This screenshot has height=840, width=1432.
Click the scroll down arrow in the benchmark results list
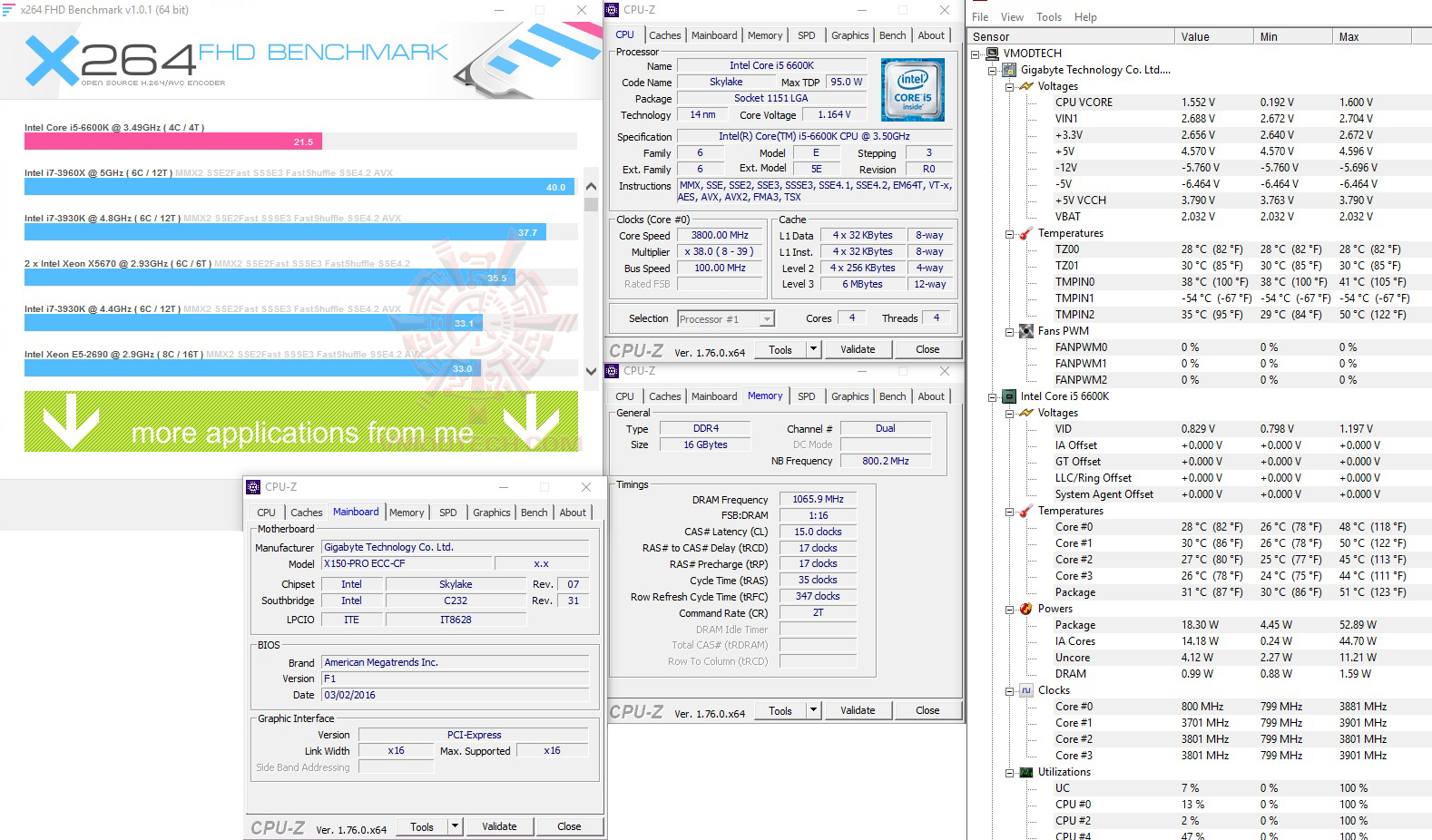[592, 369]
